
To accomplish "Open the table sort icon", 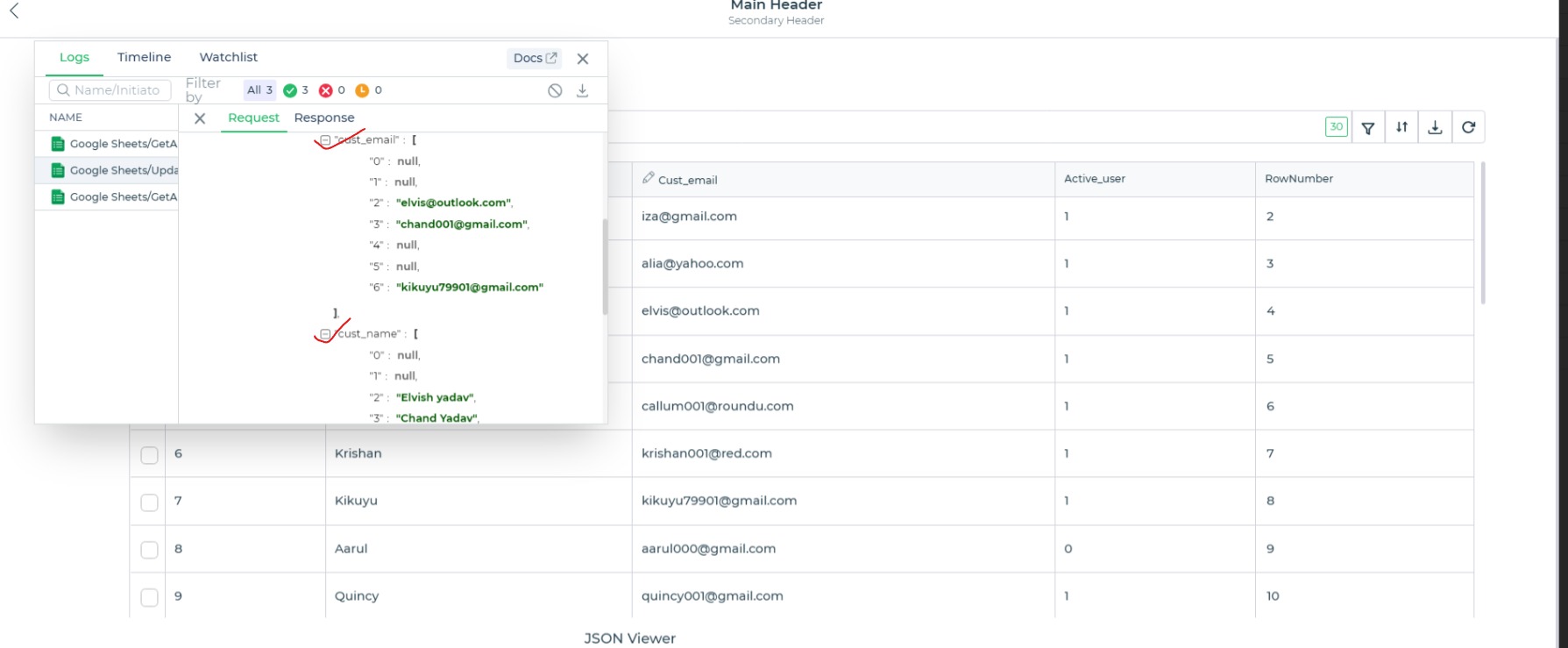I will pos(1402,127).
